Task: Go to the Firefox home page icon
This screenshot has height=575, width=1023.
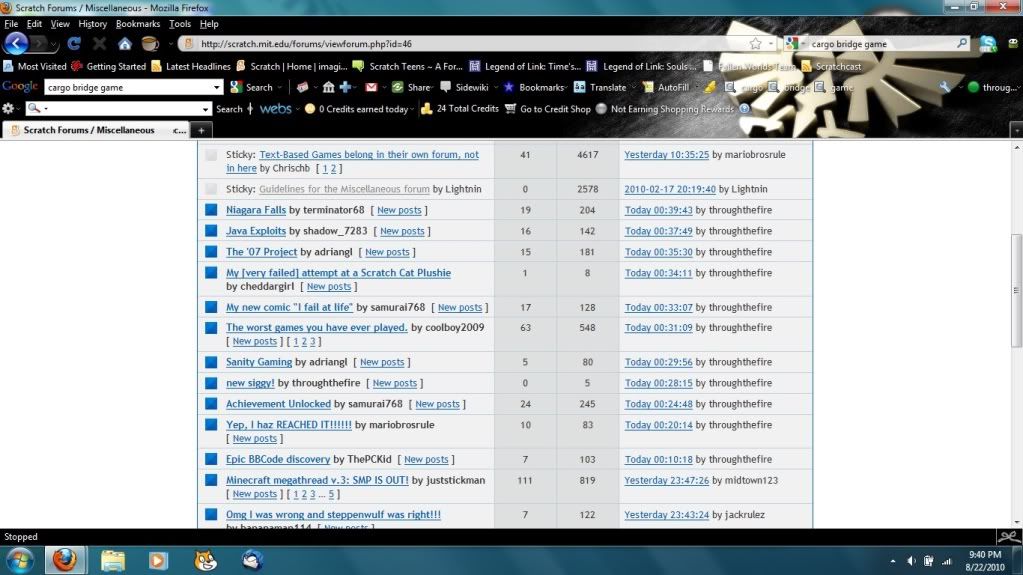Action: tap(125, 44)
